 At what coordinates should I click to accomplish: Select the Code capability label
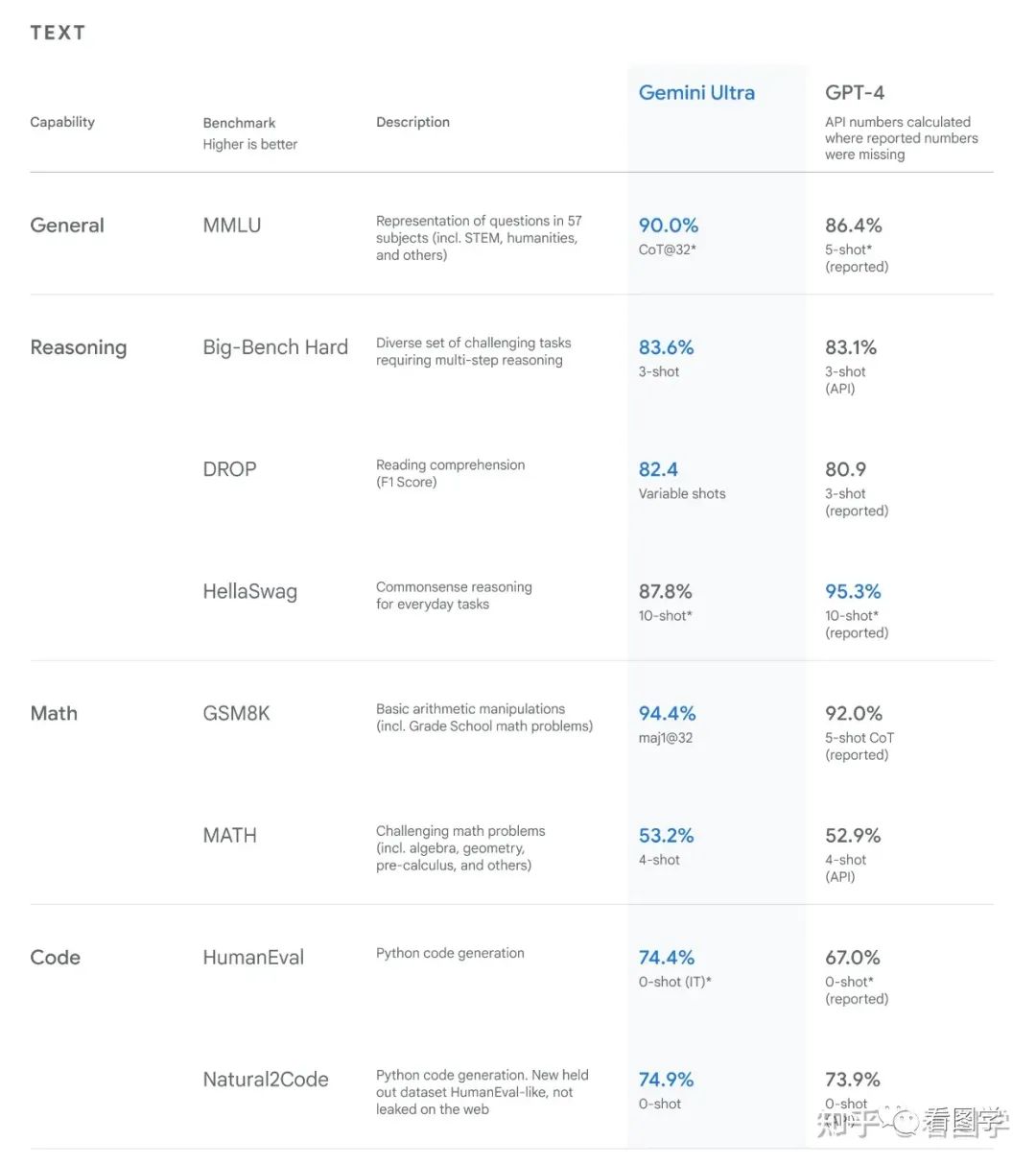56,957
